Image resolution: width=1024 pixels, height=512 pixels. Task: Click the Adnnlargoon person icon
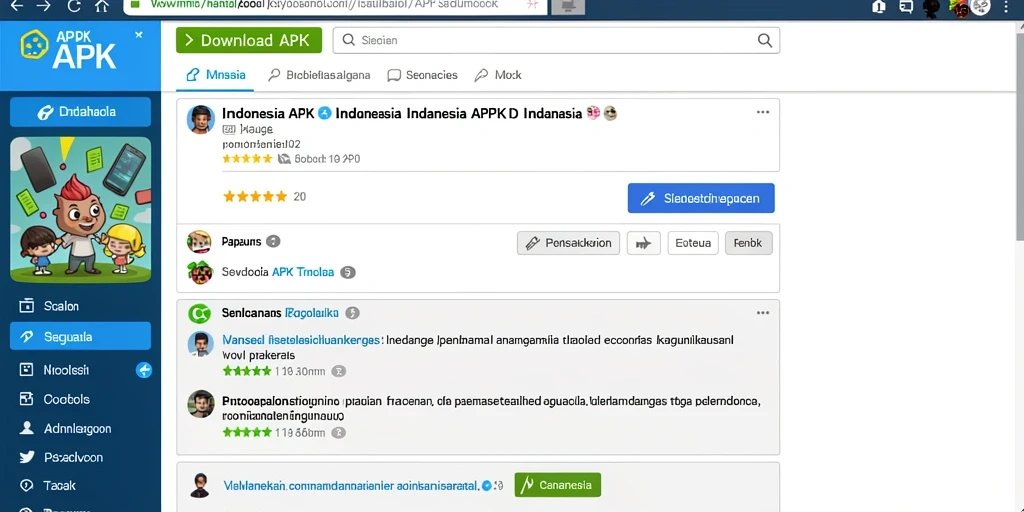click(x=26, y=428)
